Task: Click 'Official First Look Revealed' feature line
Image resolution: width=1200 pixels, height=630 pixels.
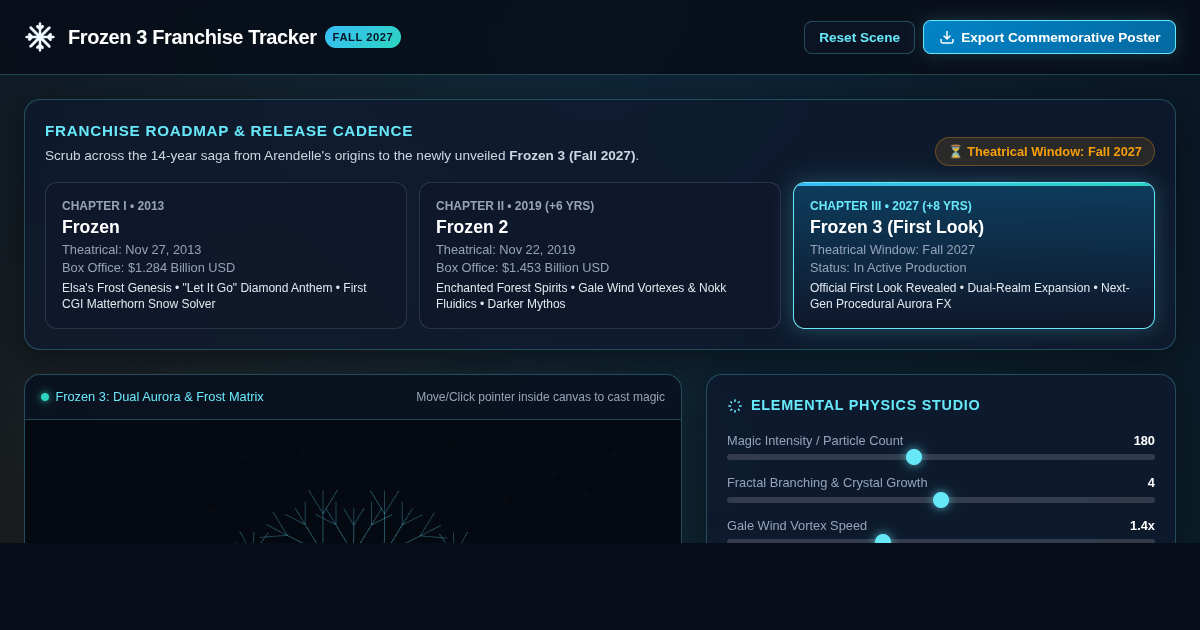Action: [970, 296]
